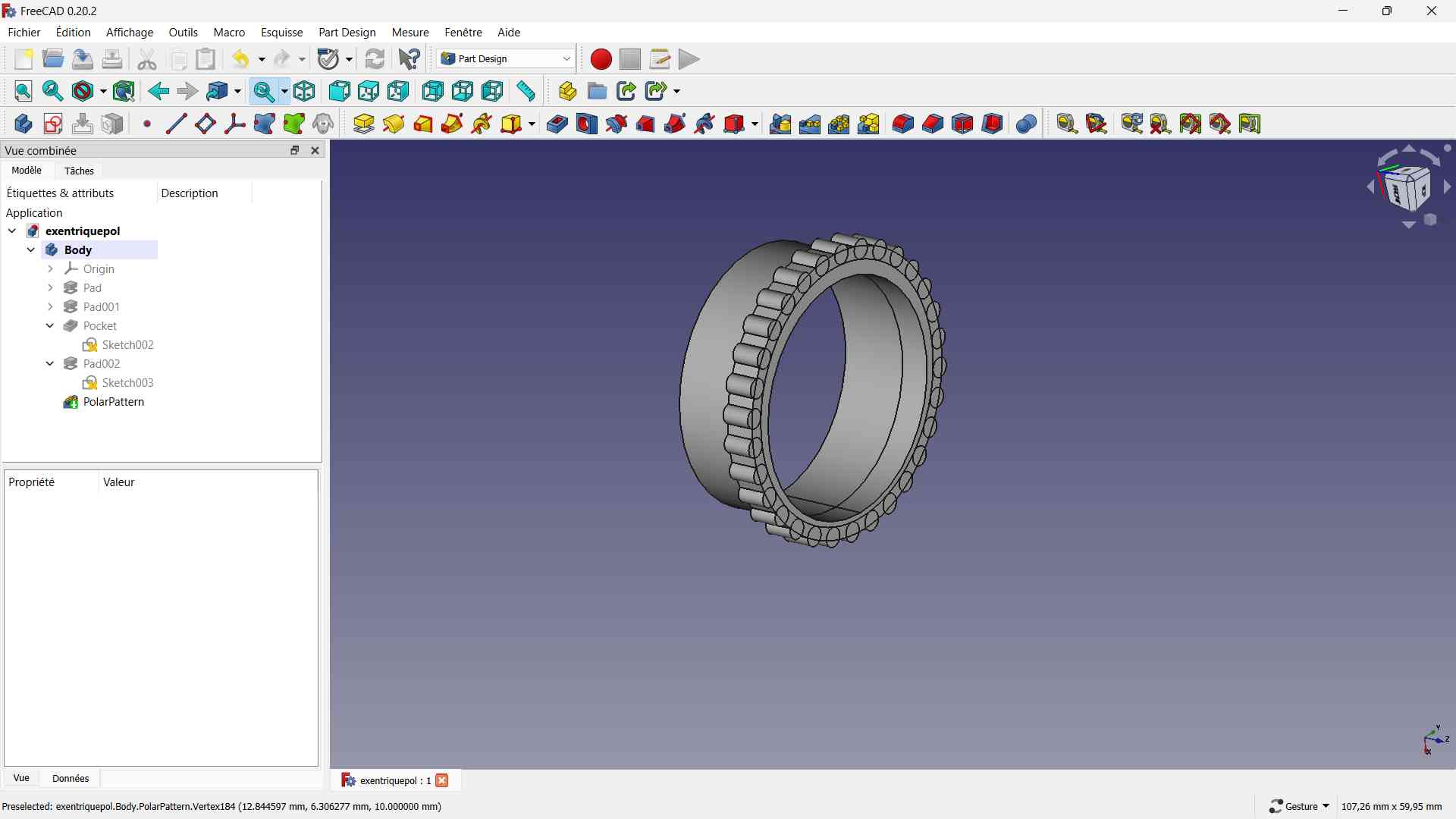The width and height of the screenshot is (1456, 819).
Task: Click the Create Sketch icon
Action: click(x=53, y=124)
